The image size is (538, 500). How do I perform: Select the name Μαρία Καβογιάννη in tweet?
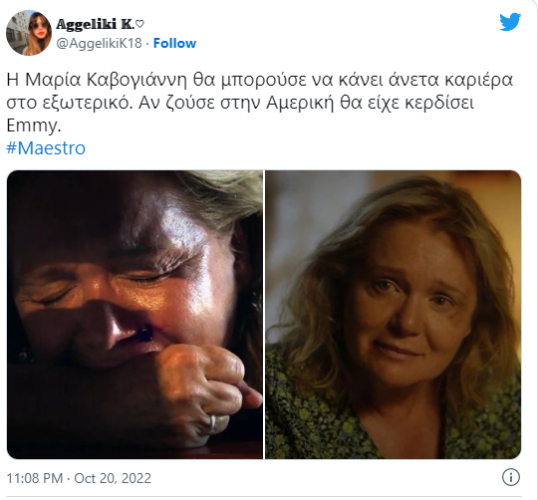coord(106,80)
